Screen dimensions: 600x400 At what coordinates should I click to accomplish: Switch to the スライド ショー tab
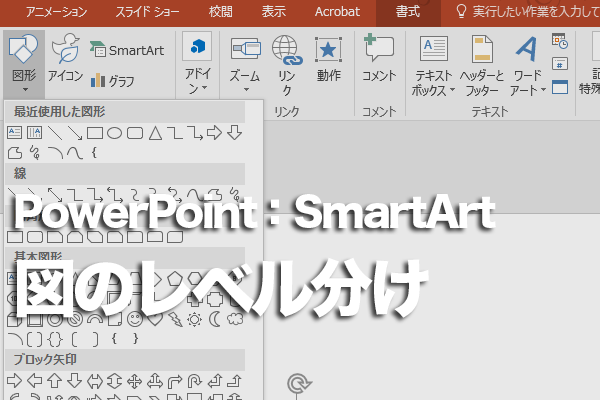(x=147, y=12)
